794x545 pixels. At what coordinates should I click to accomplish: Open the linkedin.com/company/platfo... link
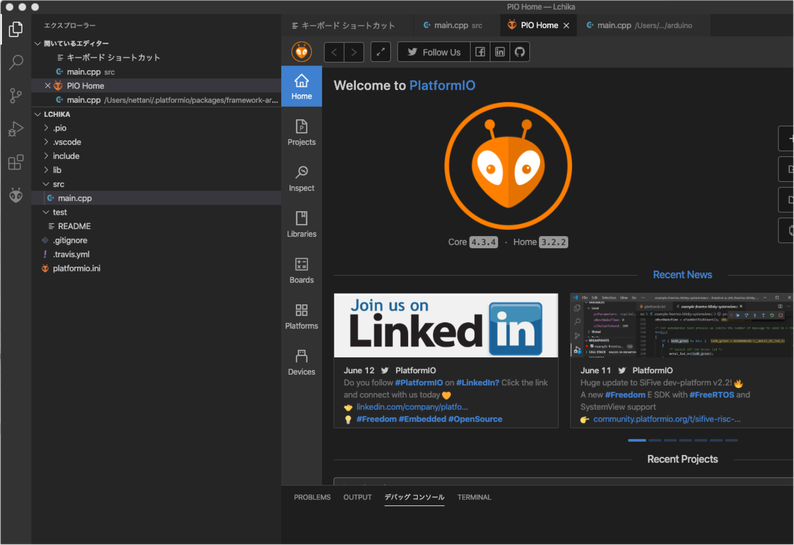point(412,407)
